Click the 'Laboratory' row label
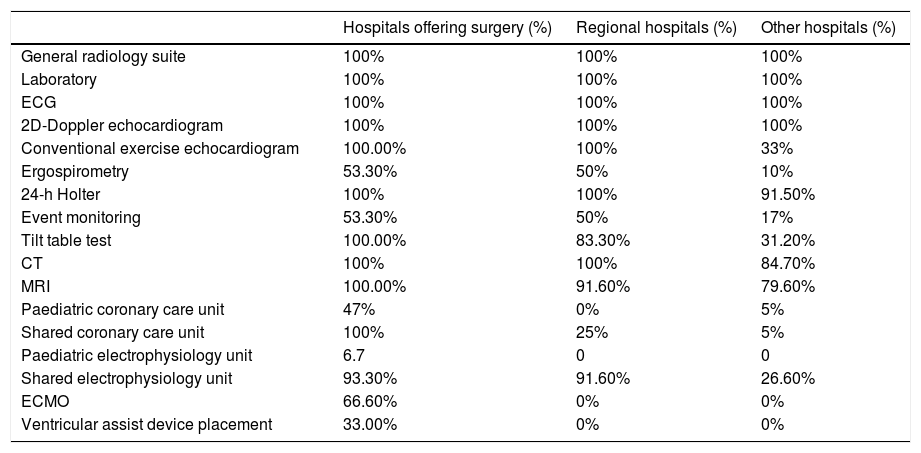The image size is (921, 453). 59,79
